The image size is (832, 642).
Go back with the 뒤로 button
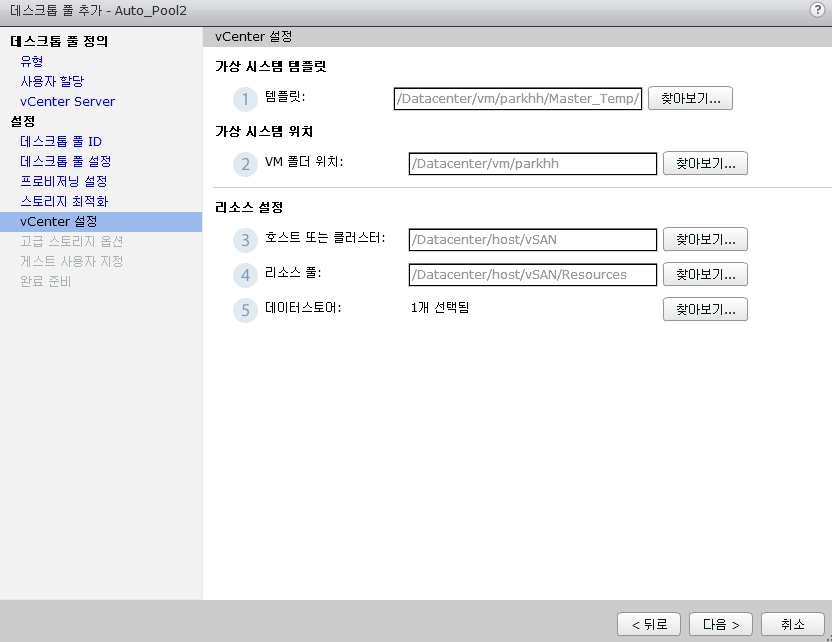click(649, 624)
